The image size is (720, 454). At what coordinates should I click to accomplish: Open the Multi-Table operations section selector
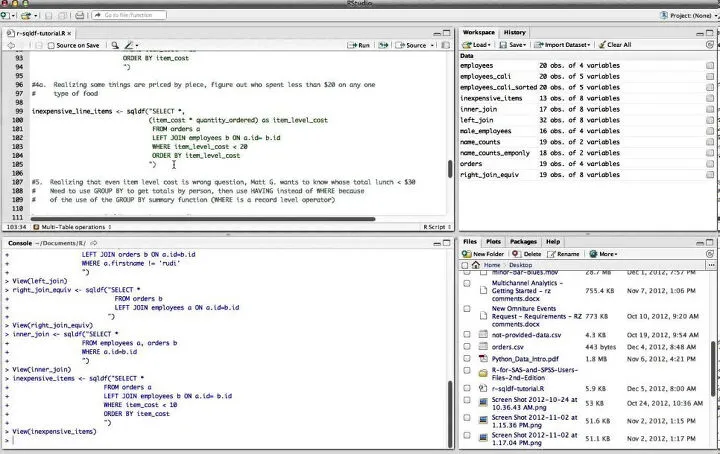(73, 227)
